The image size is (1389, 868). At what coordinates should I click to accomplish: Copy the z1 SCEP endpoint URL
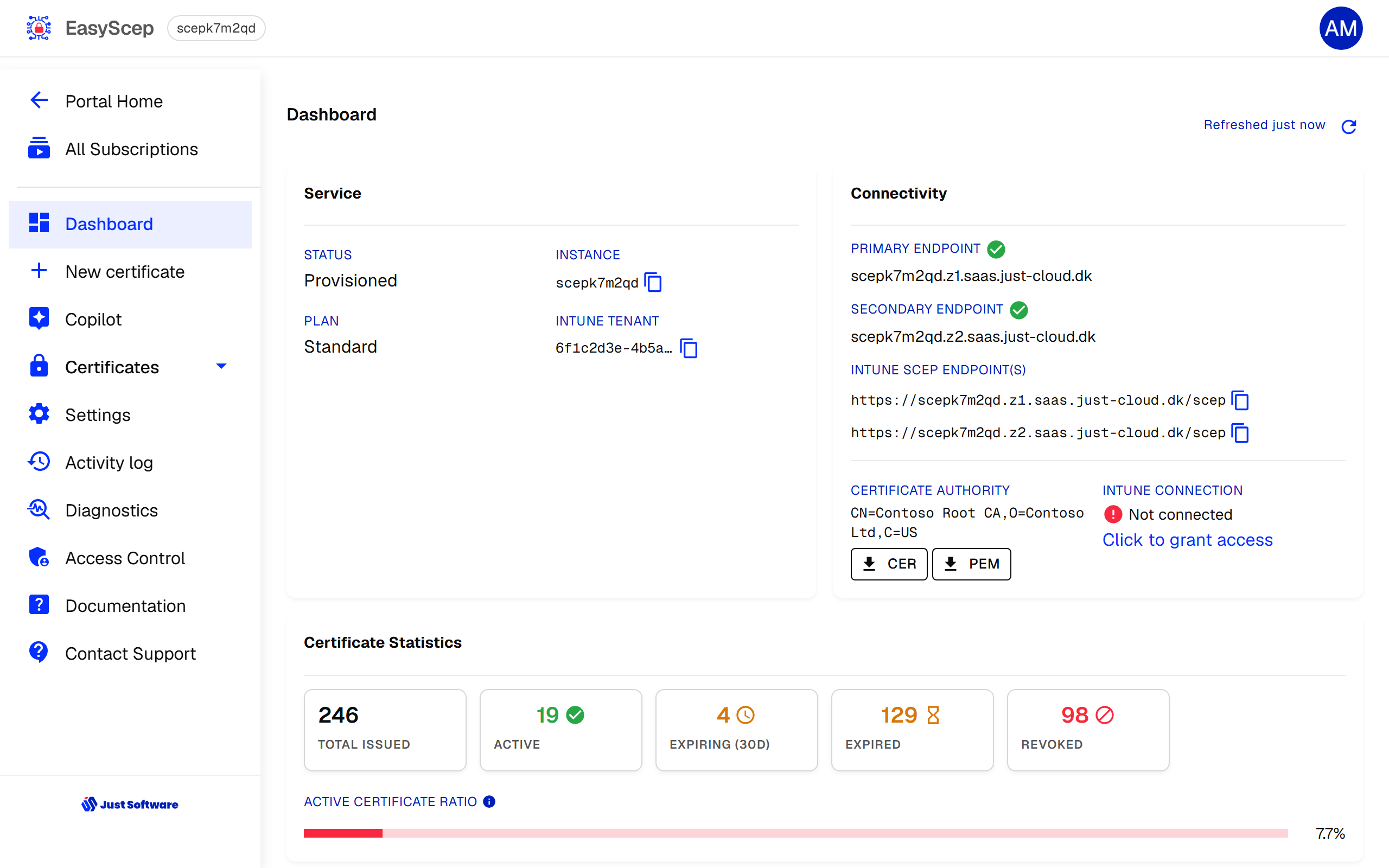1240,400
